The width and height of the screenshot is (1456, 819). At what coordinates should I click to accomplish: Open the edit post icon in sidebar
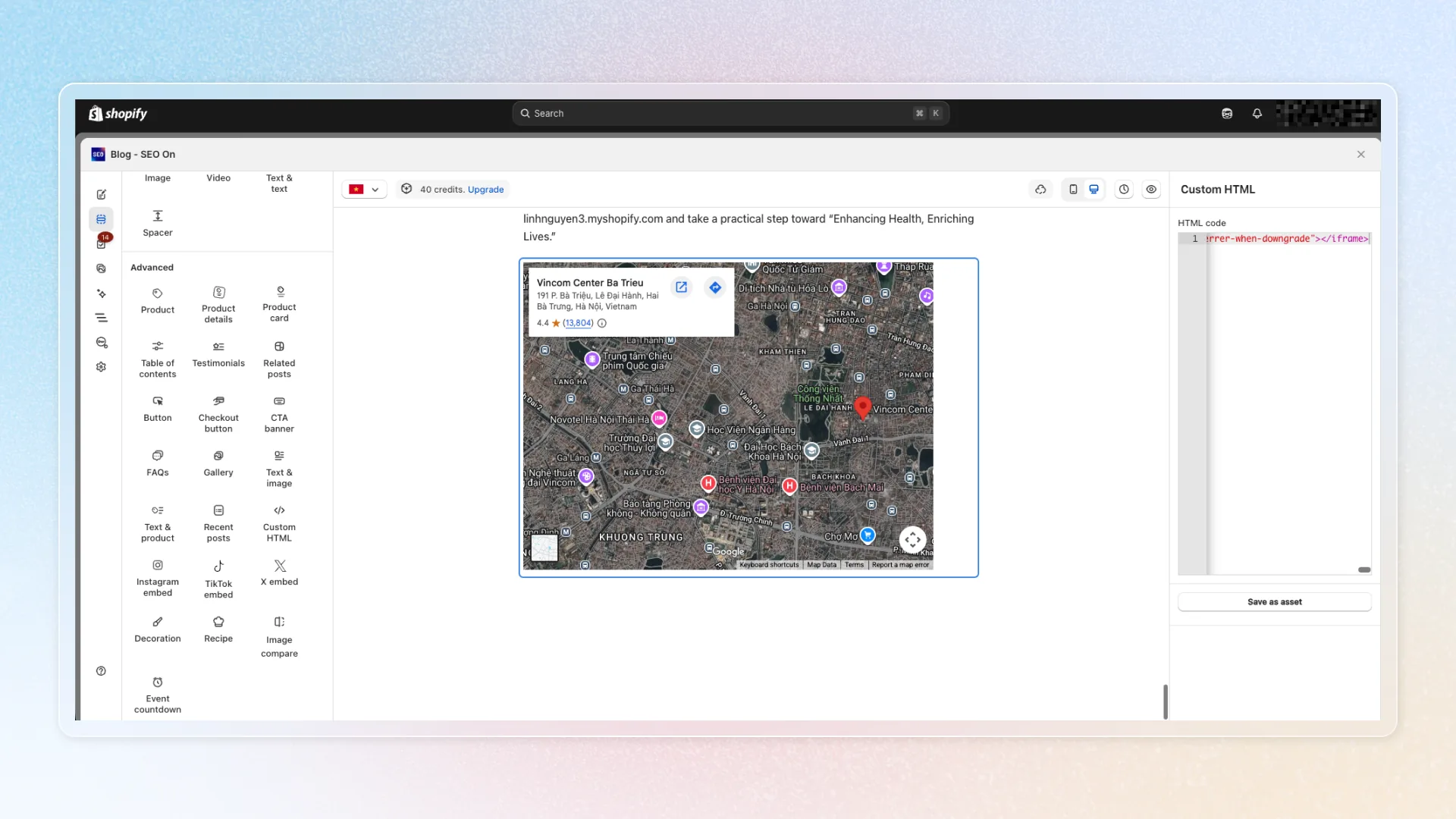(x=102, y=195)
